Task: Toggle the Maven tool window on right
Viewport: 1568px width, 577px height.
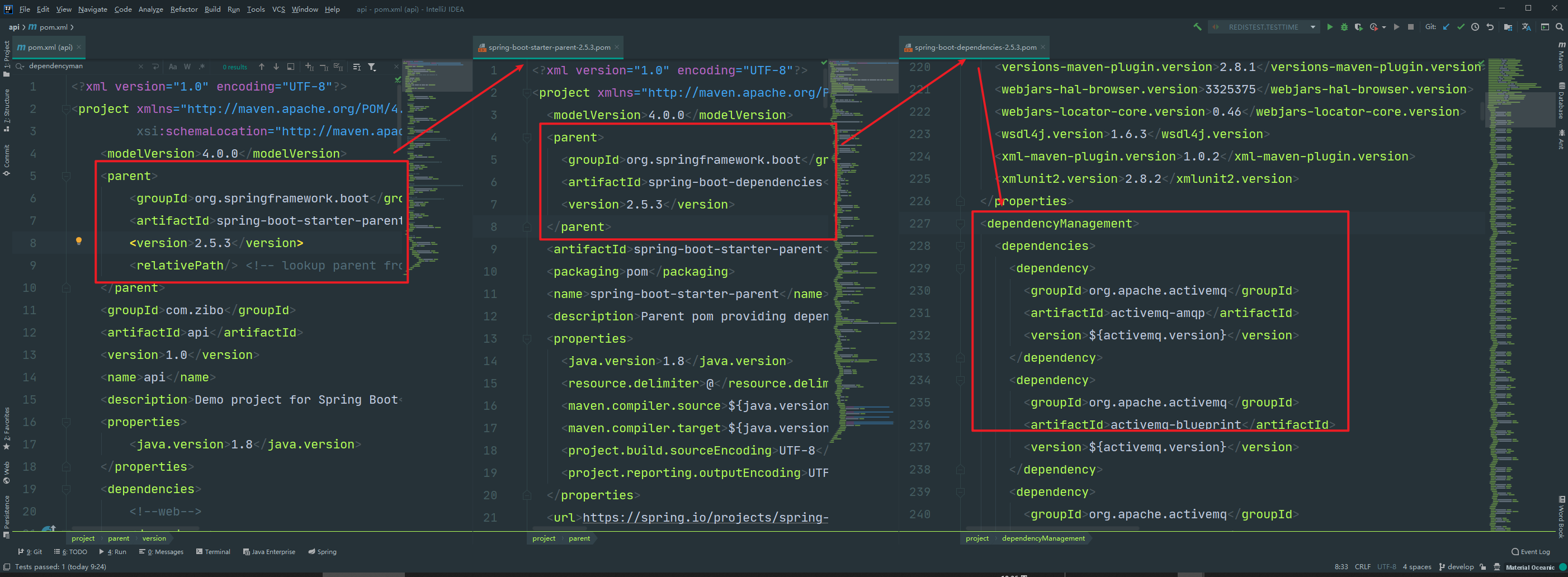Action: tap(1561, 56)
